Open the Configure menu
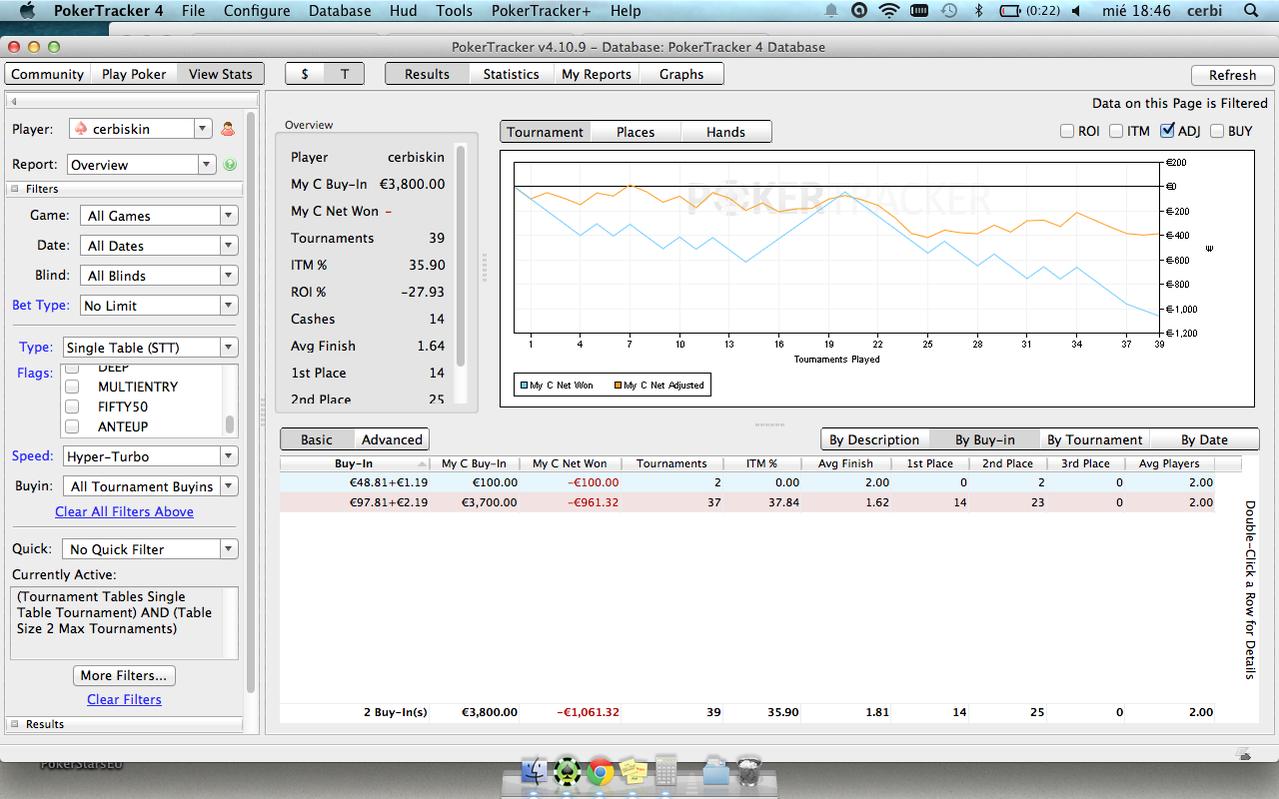This screenshot has width=1279, height=799. 257,11
